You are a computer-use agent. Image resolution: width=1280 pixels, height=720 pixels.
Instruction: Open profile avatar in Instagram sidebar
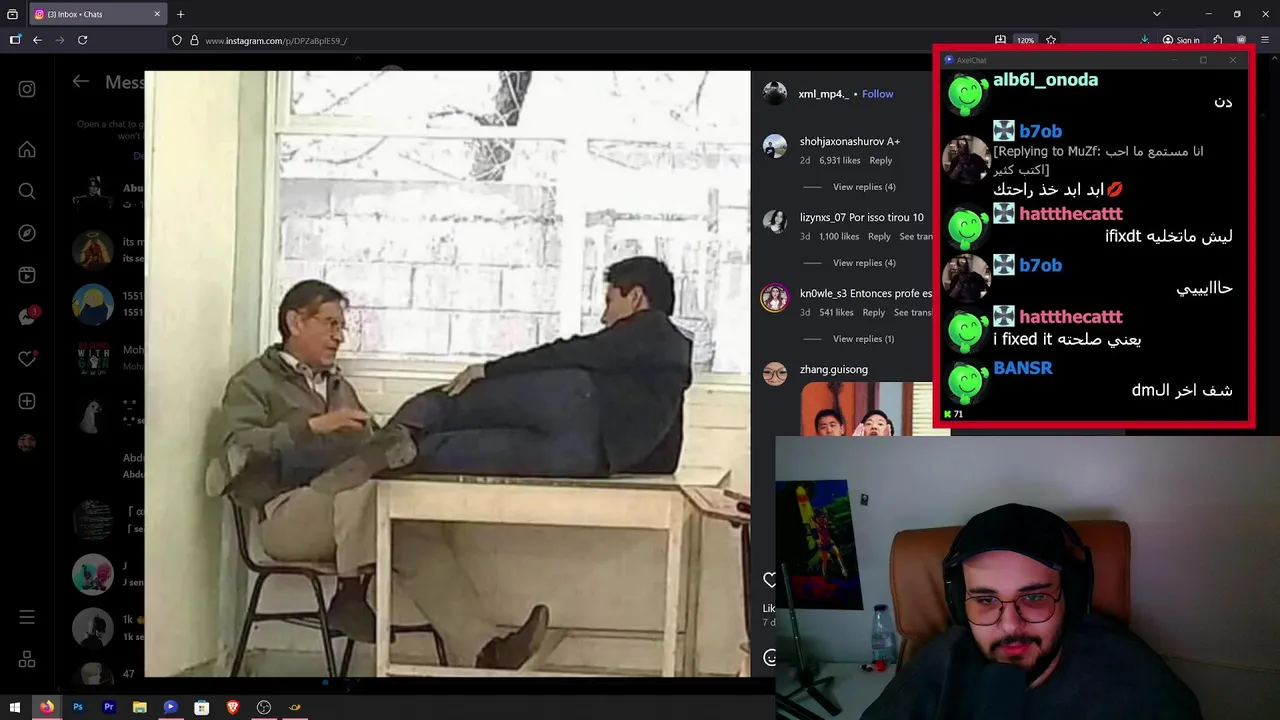27,443
